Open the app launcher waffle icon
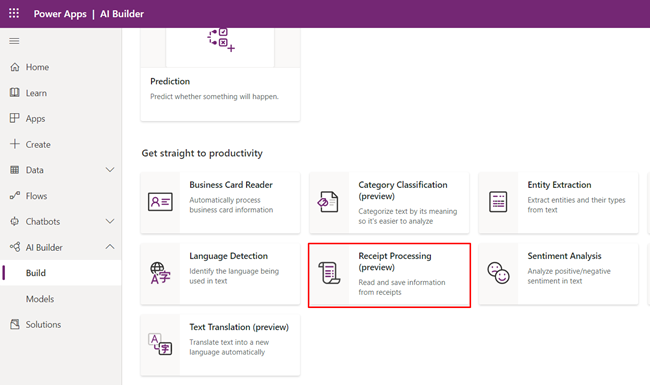 tap(14, 13)
